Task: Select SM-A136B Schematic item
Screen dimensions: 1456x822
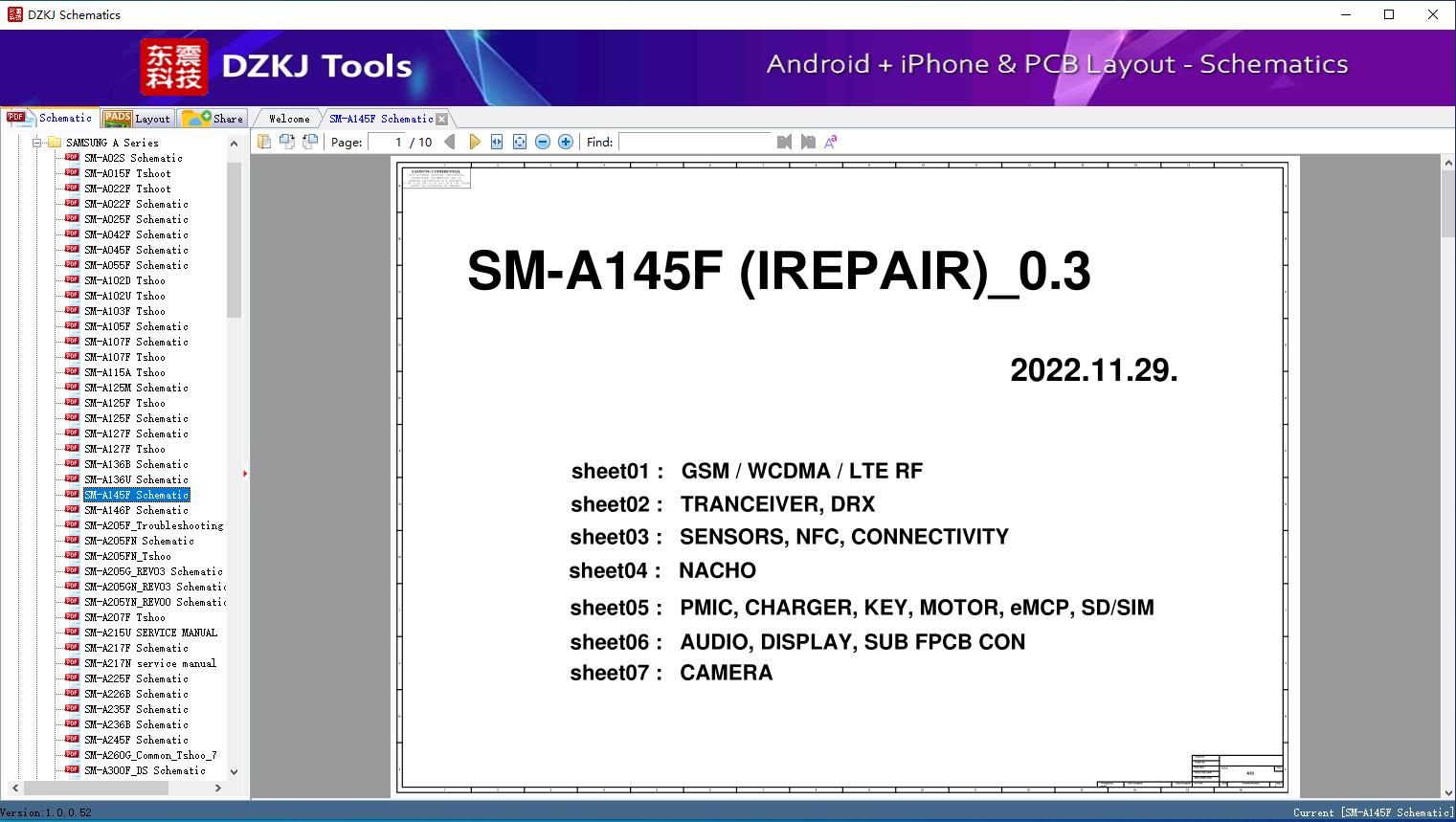Action: click(x=136, y=464)
